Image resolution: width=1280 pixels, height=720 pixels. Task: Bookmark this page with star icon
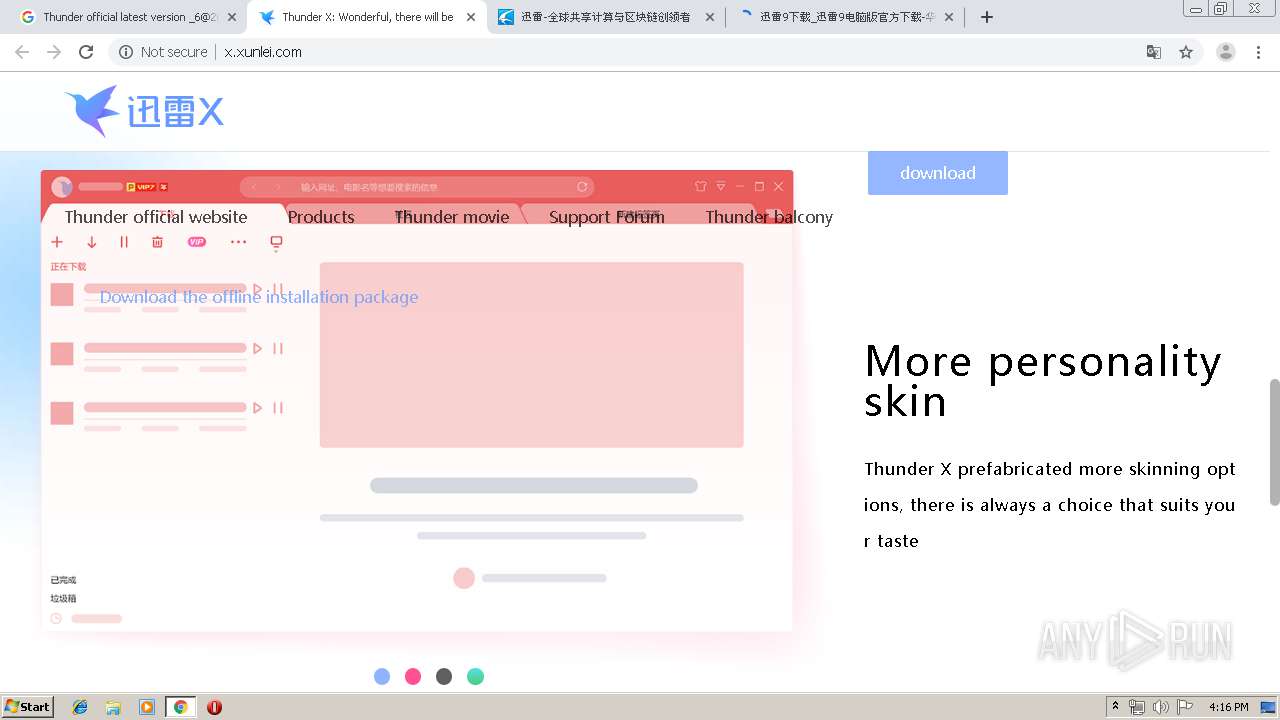click(1186, 52)
